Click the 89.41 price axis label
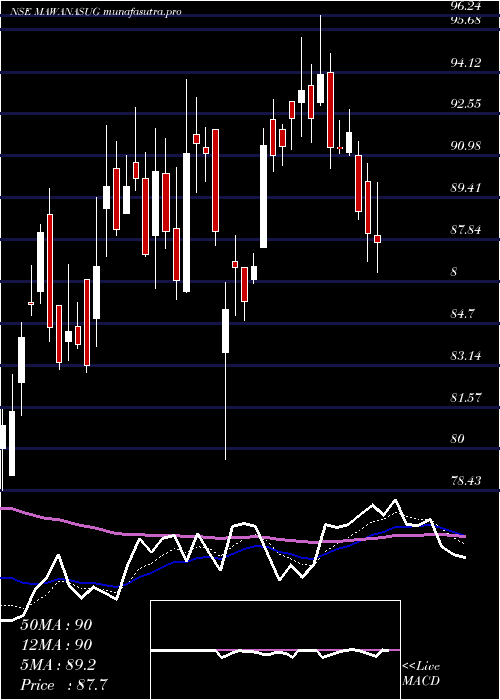Screen dimensions: 500x700 pos(465,188)
